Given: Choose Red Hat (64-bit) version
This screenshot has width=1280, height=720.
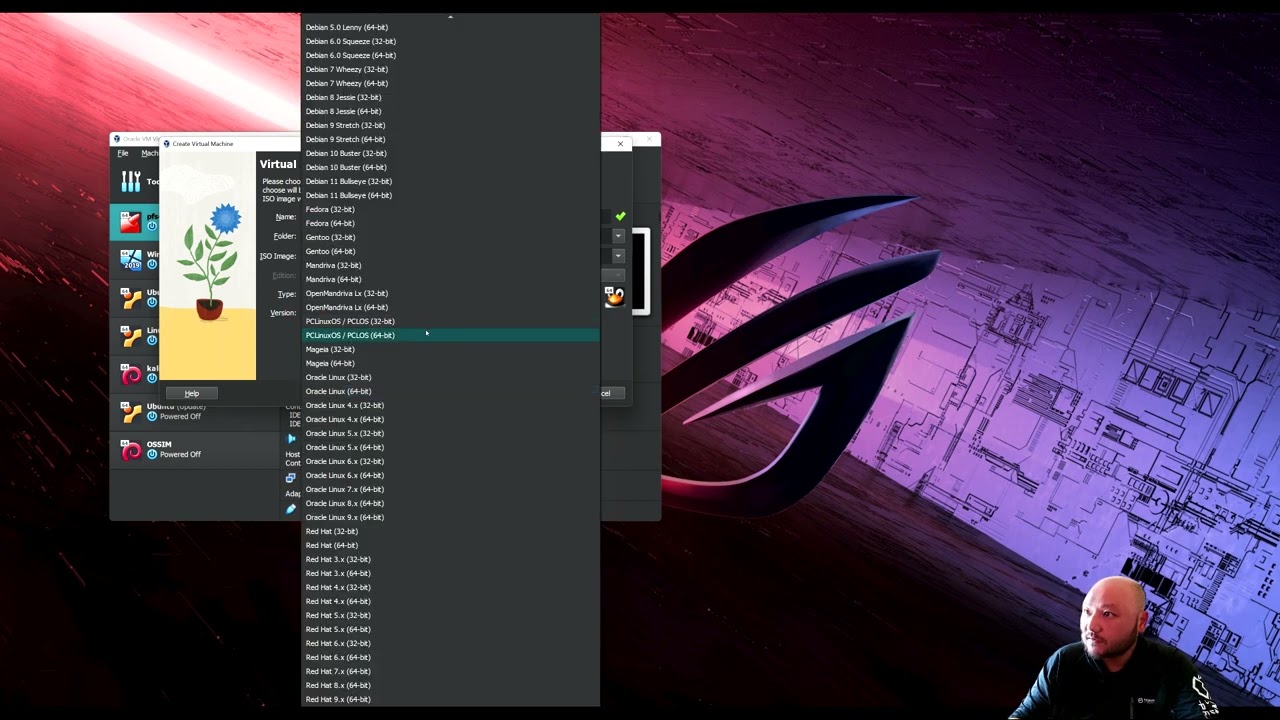Looking at the screenshot, I should (x=450, y=545).
